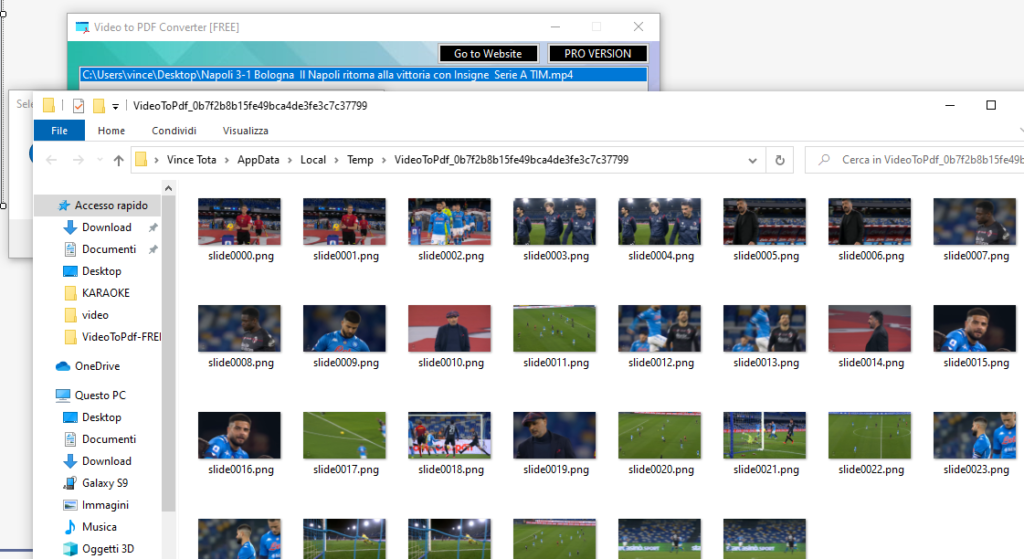Expand the chevron after Temp breadcrumb
Viewport: 1024px width, 559px height.
tap(383, 160)
